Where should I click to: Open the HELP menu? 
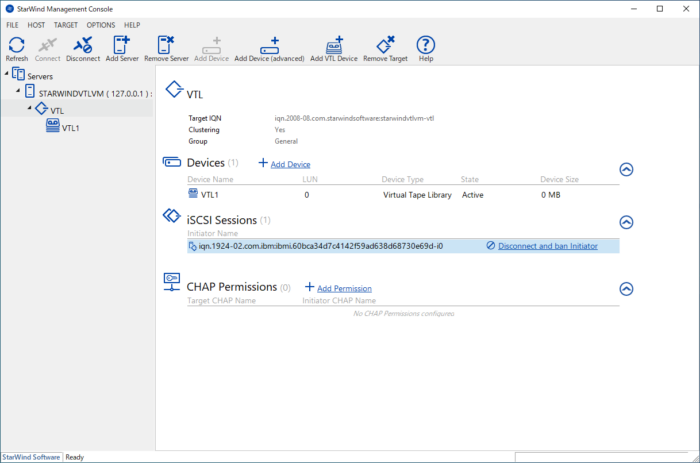132,25
